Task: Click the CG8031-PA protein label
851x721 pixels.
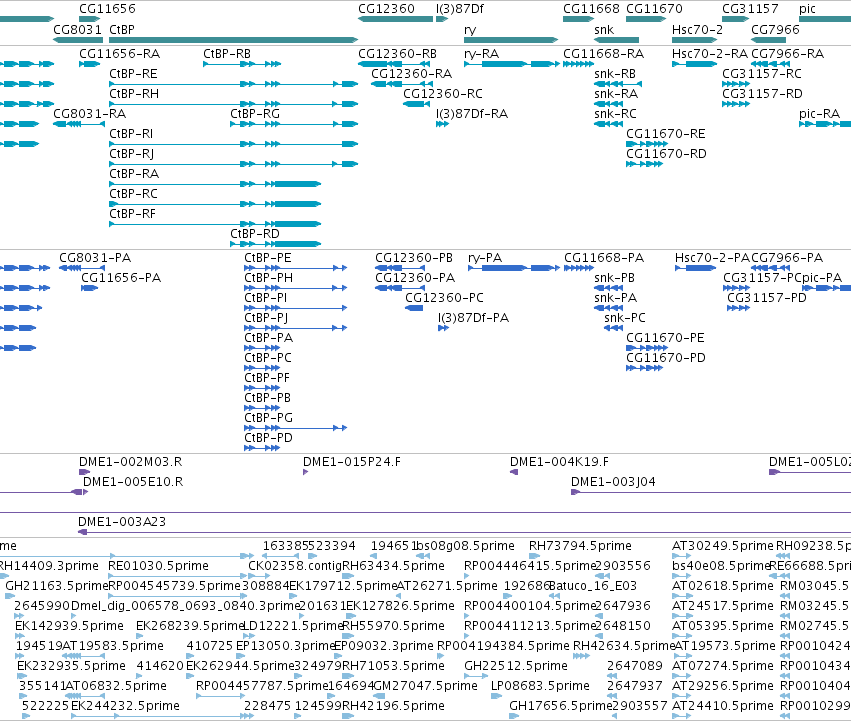Action: (x=96, y=258)
